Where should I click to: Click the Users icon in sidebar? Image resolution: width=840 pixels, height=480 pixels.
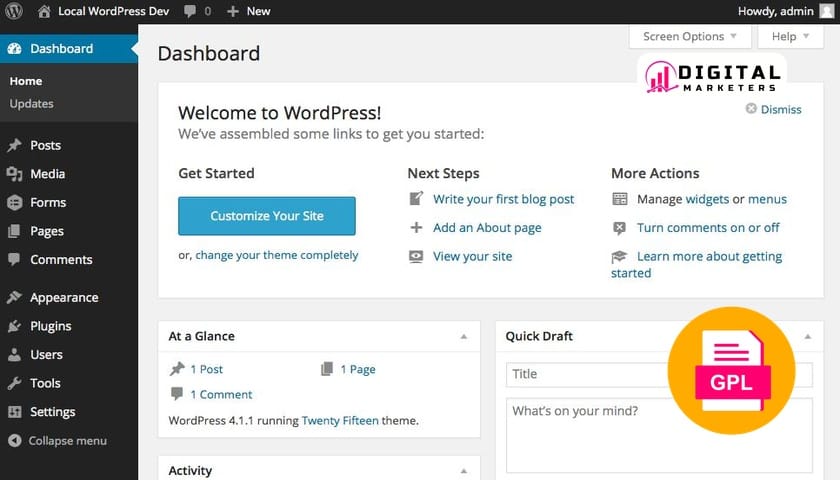click(x=14, y=354)
